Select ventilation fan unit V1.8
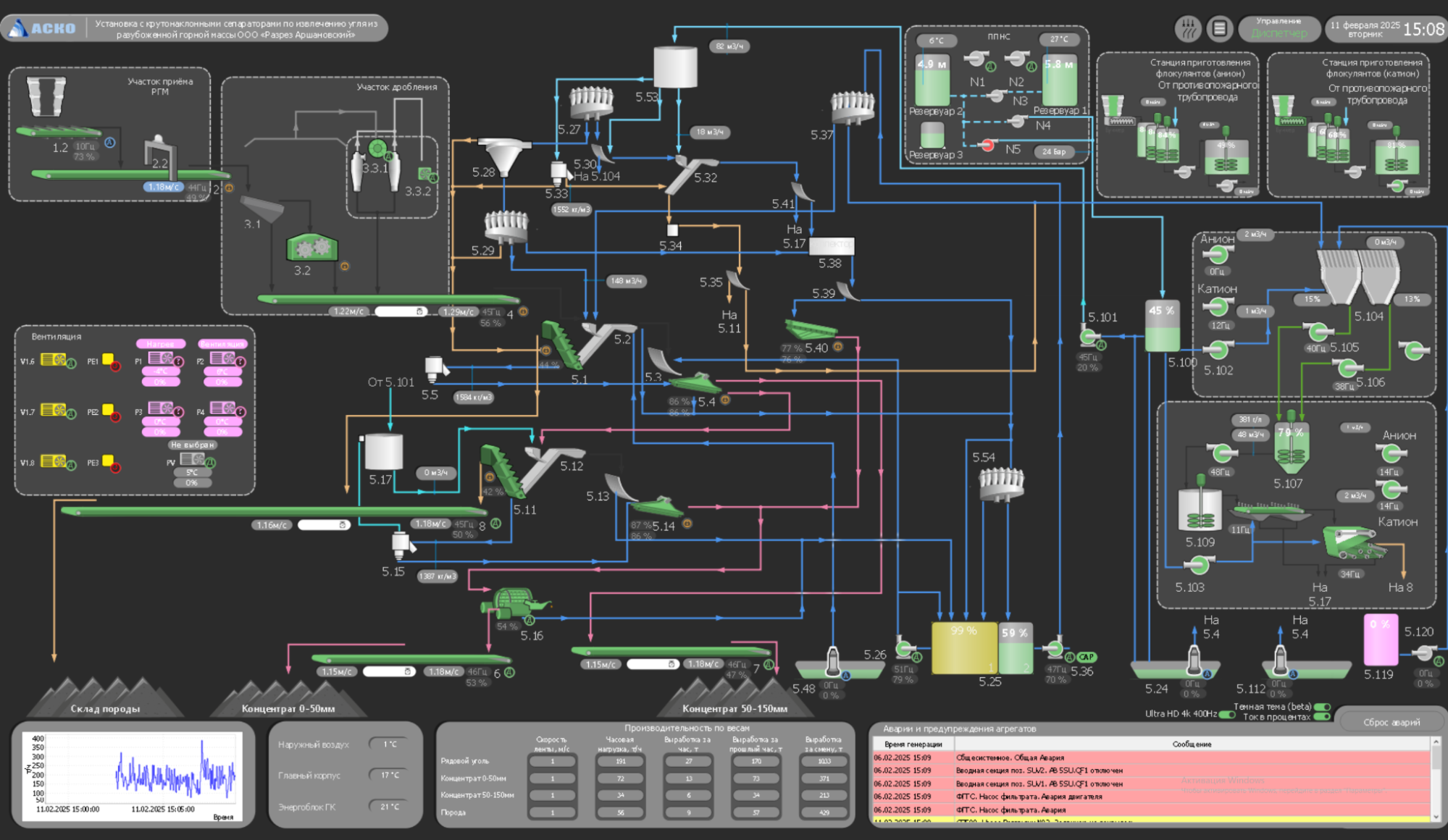The height and width of the screenshot is (840, 1448). point(54,461)
